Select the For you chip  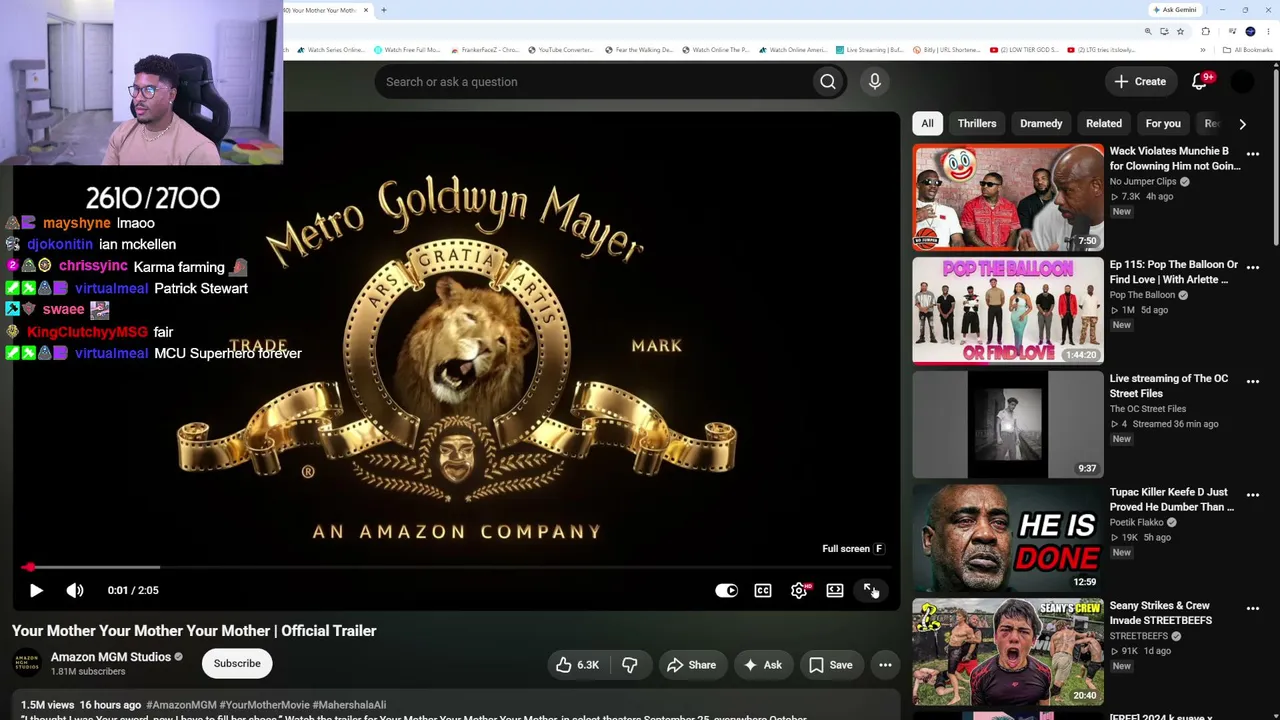pos(1163,123)
